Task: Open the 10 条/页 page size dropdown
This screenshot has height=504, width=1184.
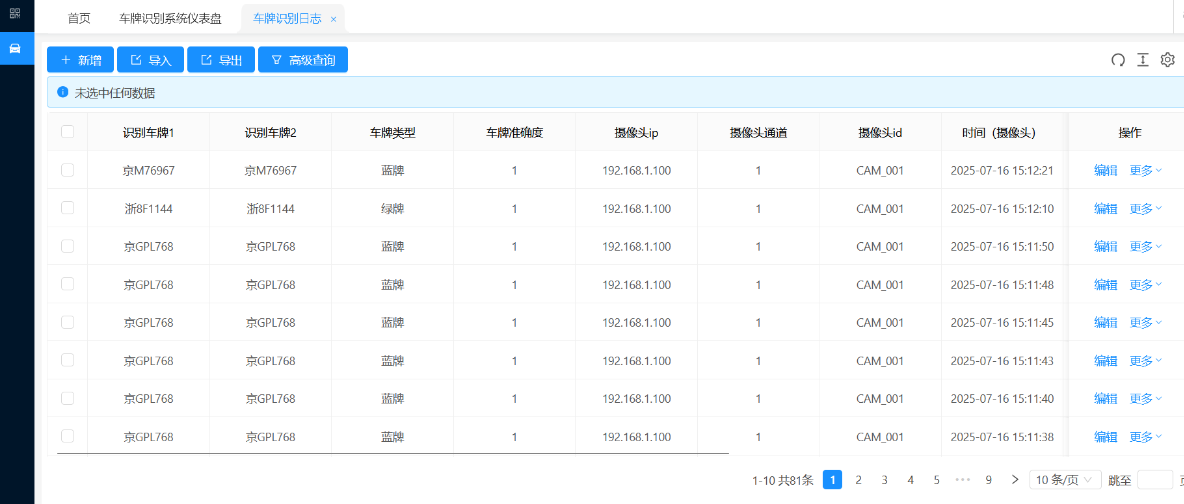Action: [1065, 480]
